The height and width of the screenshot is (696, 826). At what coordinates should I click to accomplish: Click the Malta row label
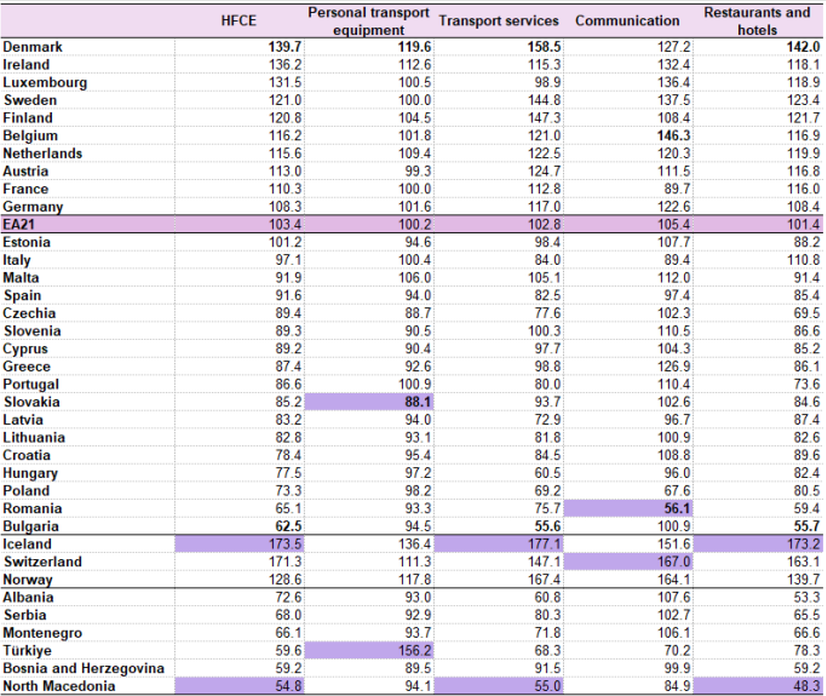21,278
